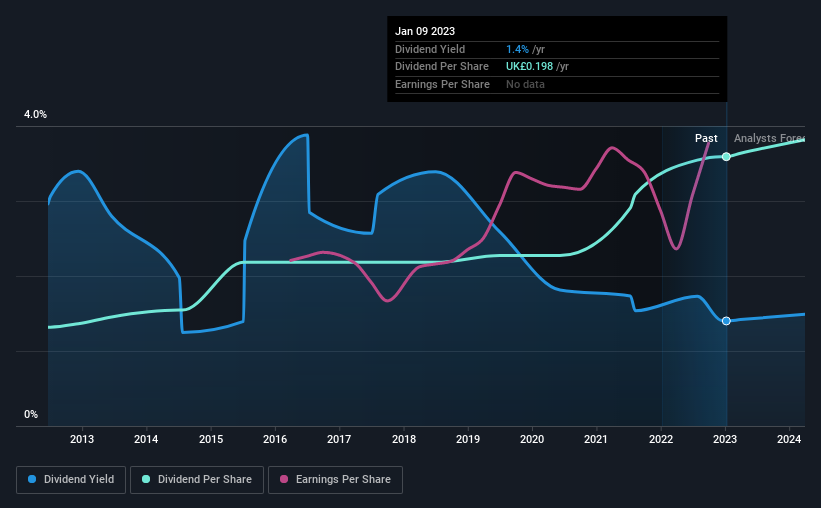Click the 2020 x-axis label
Viewport: 821px width, 508px height.
pos(532,439)
